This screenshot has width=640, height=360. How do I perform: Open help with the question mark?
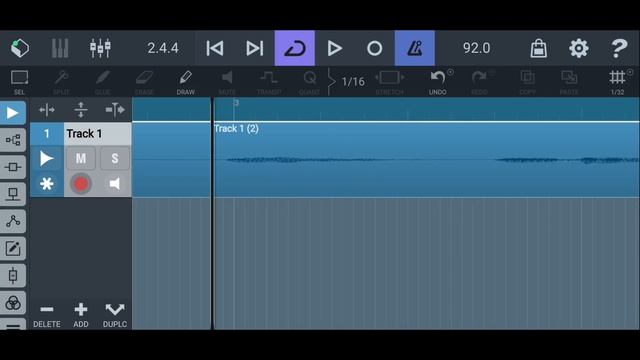[x=619, y=48]
